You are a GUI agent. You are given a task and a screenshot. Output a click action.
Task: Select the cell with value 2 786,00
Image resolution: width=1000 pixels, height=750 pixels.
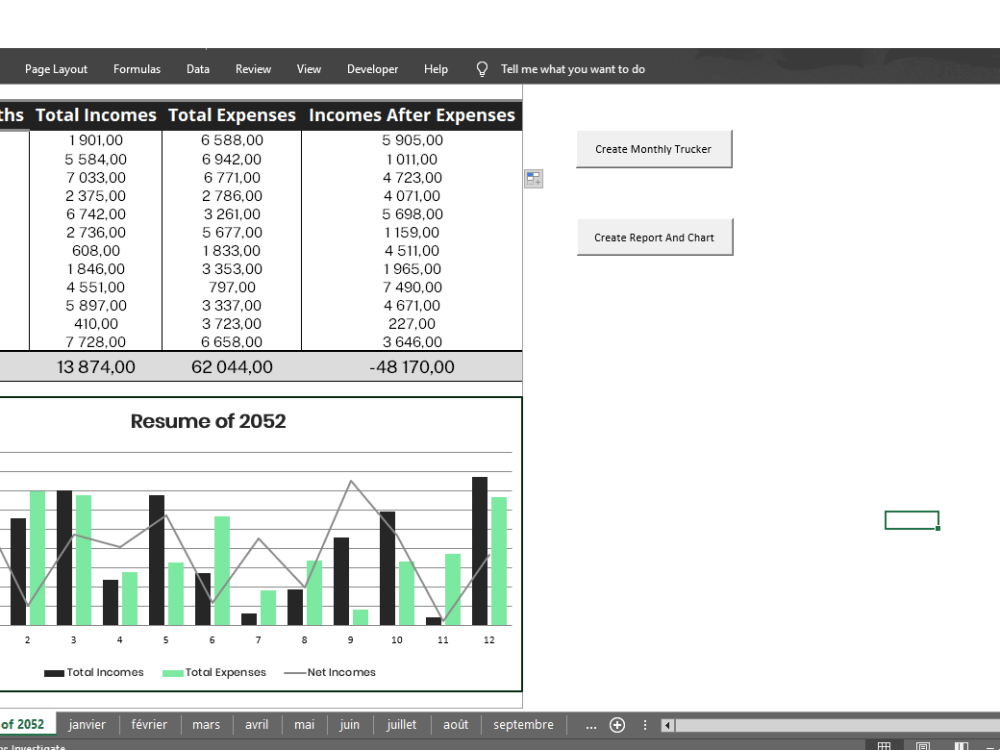(232, 196)
